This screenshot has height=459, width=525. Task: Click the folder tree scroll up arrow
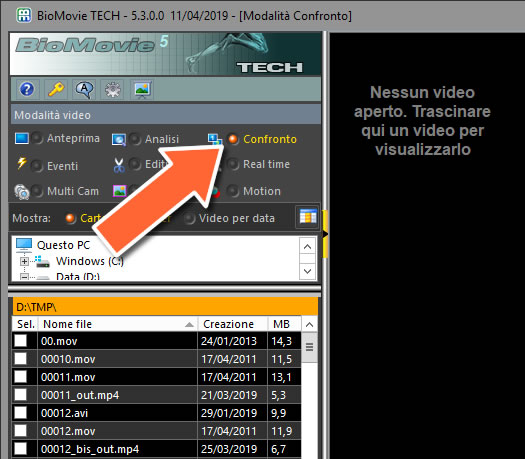pyautogui.click(x=307, y=246)
